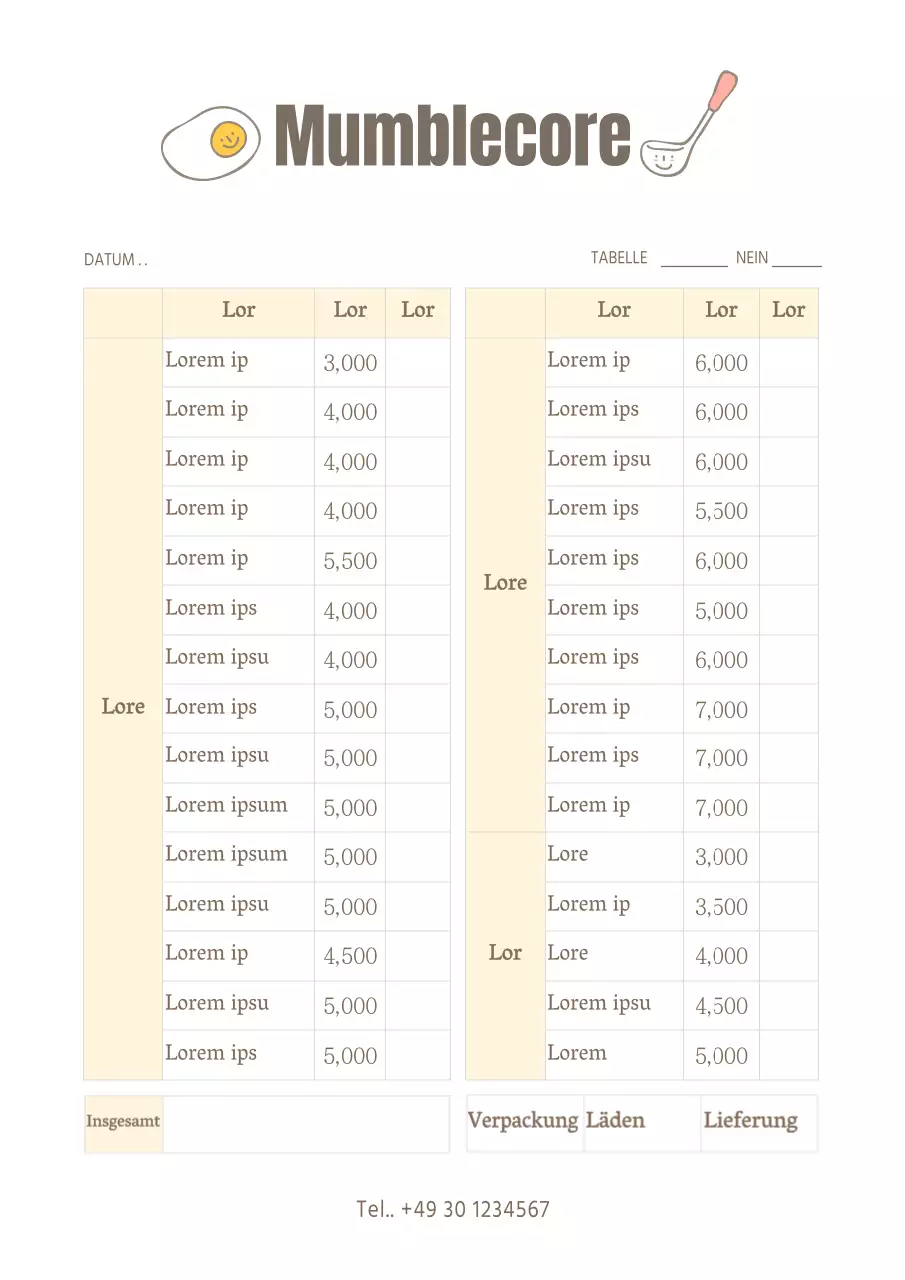Screen dimensions: 905x1280
Task: Select the right table's Lore item priced 4,000
Action: 568,954
